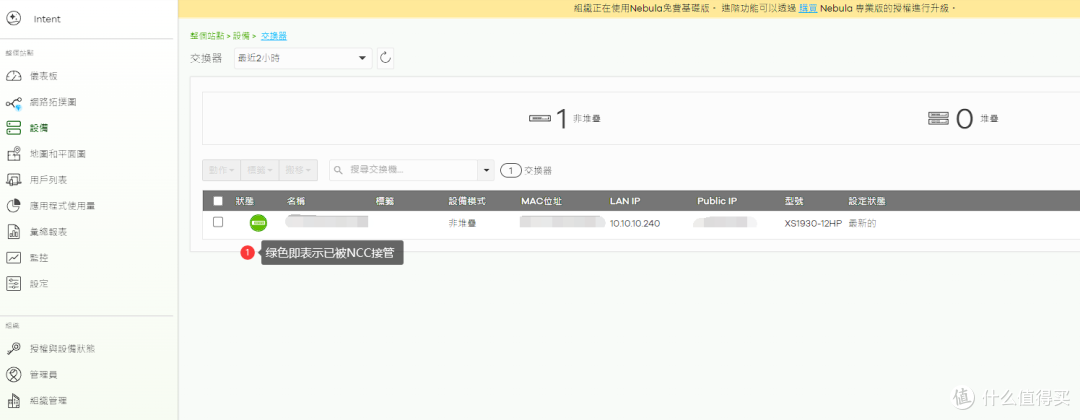Click the 交換器 breadcrumb link
Screen dimensions: 1080x420
tap(274, 36)
